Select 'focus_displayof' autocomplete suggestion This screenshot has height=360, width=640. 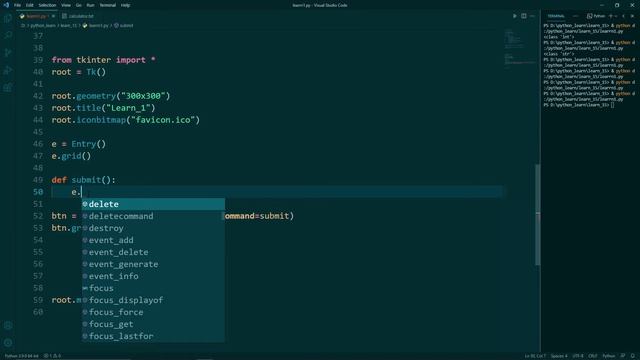point(153,300)
